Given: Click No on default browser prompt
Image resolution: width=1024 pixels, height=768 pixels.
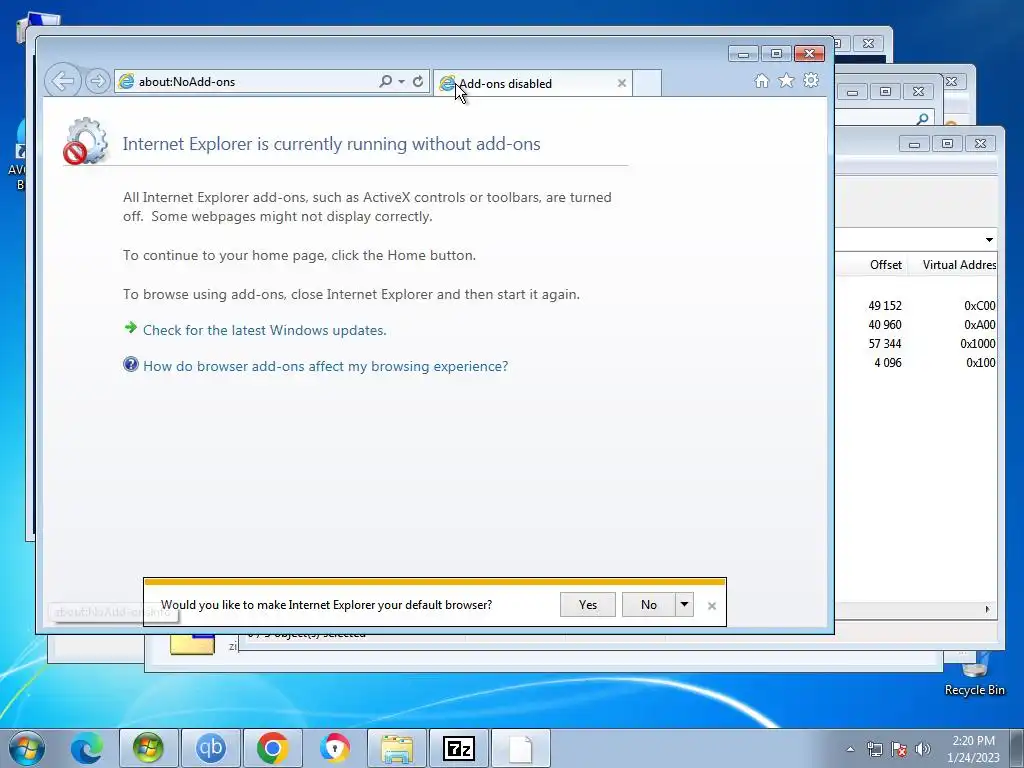Looking at the screenshot, I should [648, 605].
